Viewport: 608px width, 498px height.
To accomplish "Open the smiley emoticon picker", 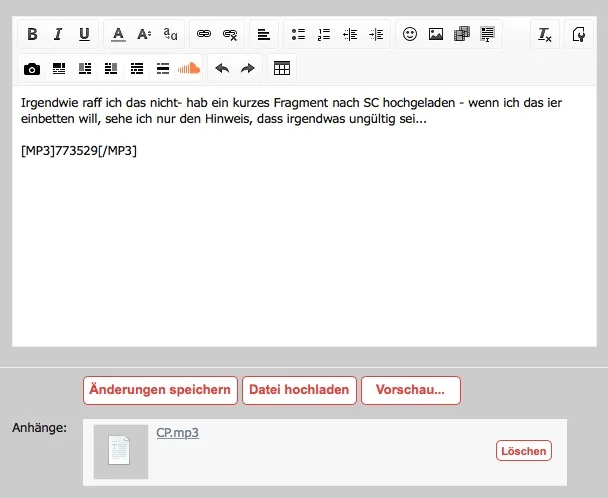I will click(x=410, y=35).
